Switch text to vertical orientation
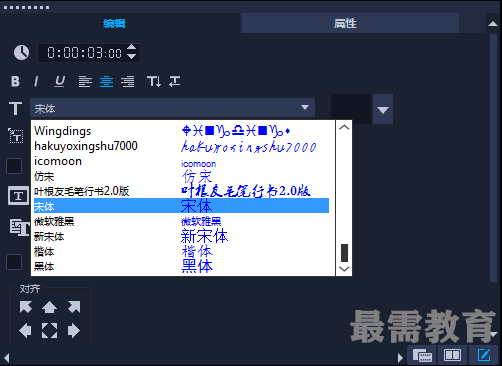 pyautogui.click(x=154, y=81)
